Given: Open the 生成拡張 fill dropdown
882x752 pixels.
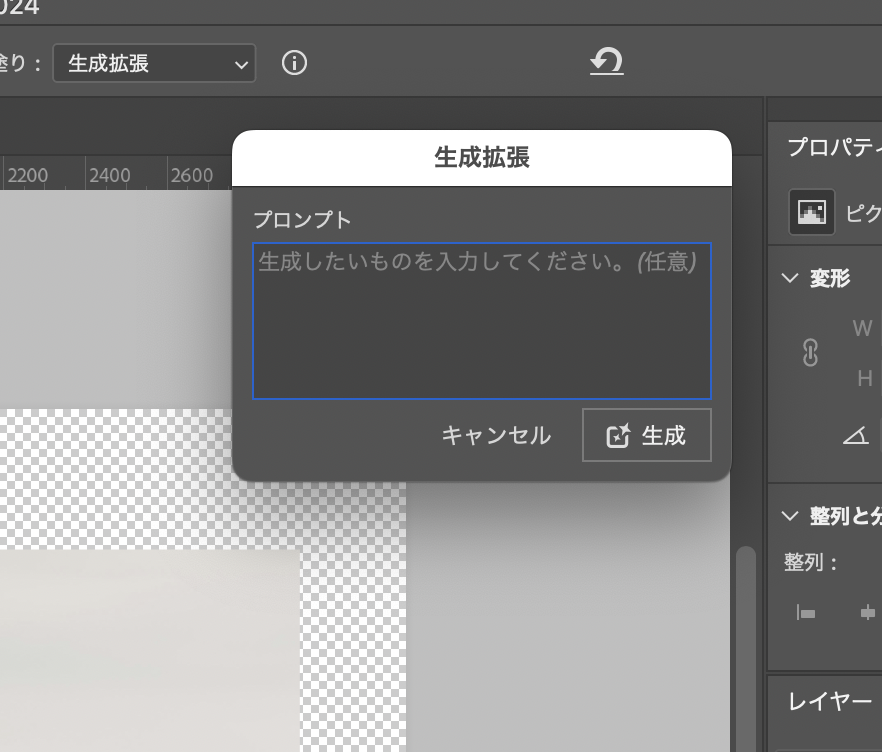Looking at the screenshot, I should [x=154, y=64].
